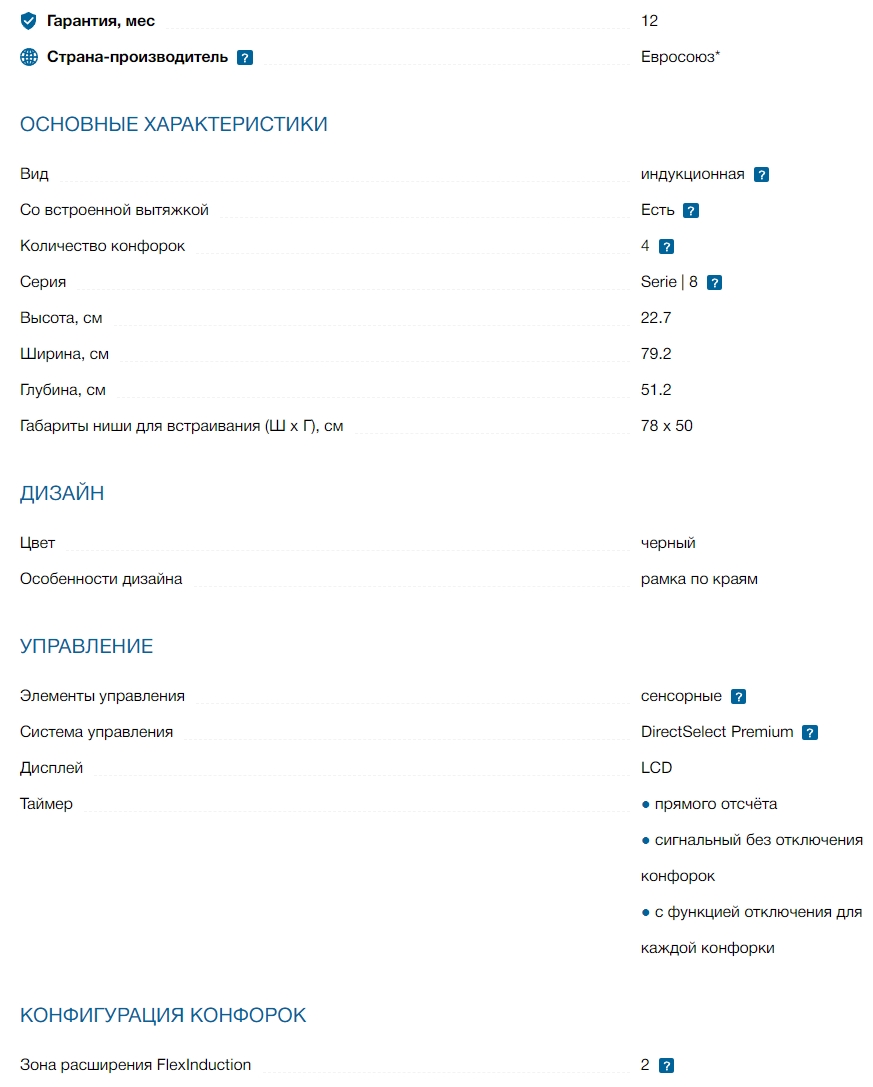Click the Евросоюз* country value
This screenshot has width=873, height=1087.
click(680, 57)
